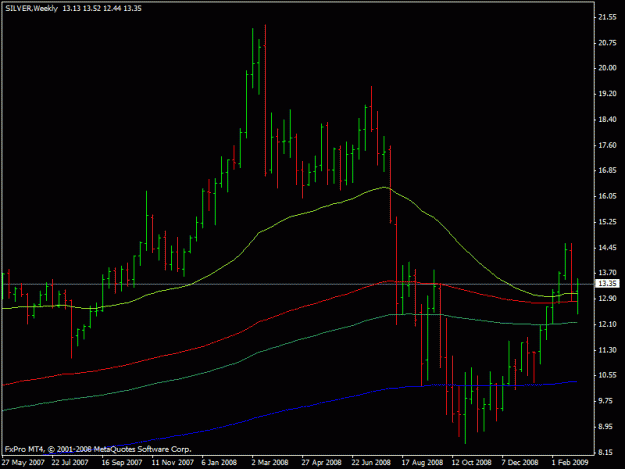Viewport: 625px width, 469px height.
Task: Select the 22 Jul 2007 time axis label
Action: click(70, 462)
